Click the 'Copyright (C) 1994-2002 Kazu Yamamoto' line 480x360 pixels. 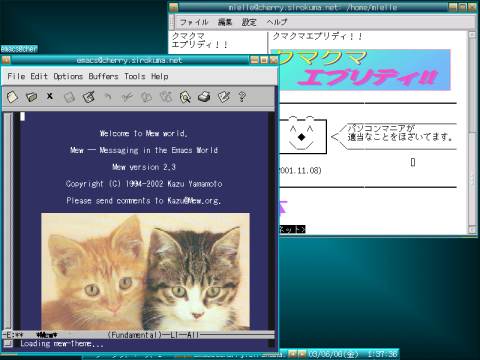pyautogui.click(x=144, y=184)
